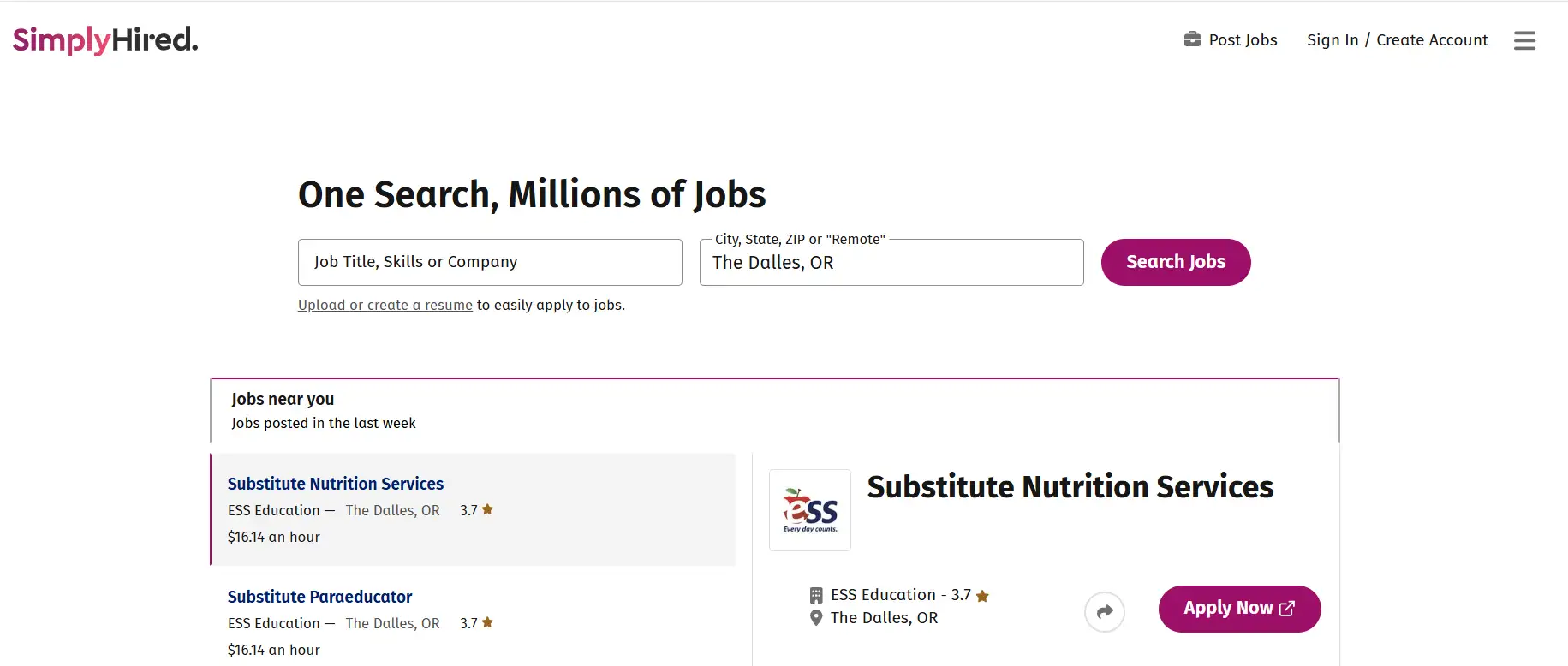Open the Substitute Paraeducator job listing
The image size is (1568, 666).
(319, 597)
